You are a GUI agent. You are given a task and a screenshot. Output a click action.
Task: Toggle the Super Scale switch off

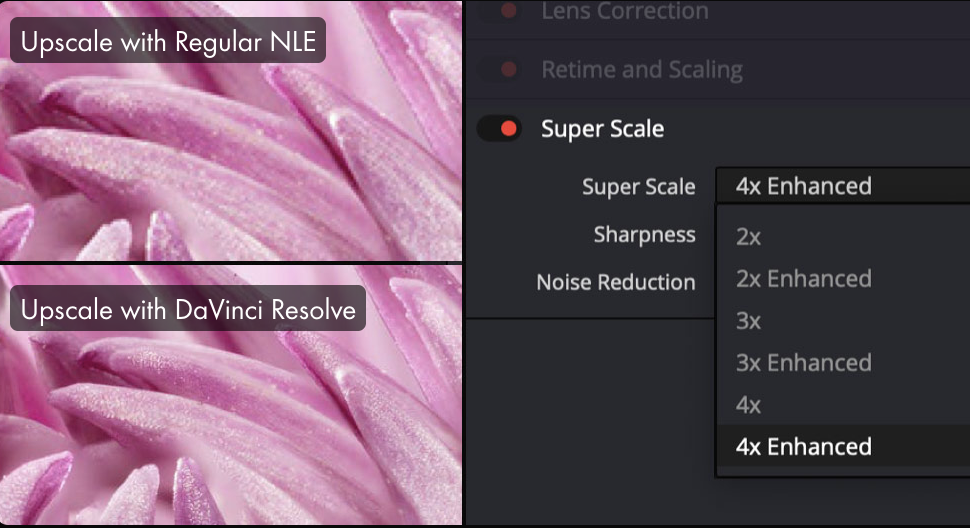[500, 129]
